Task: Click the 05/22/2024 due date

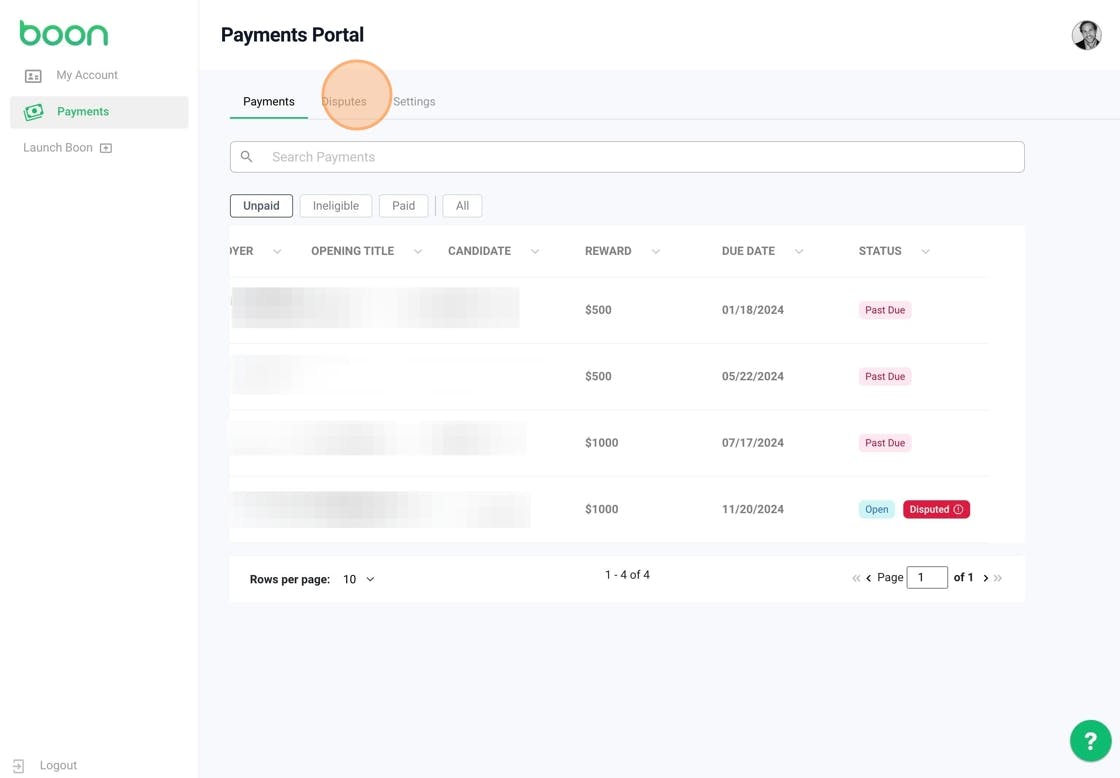Action: point(753,376)
